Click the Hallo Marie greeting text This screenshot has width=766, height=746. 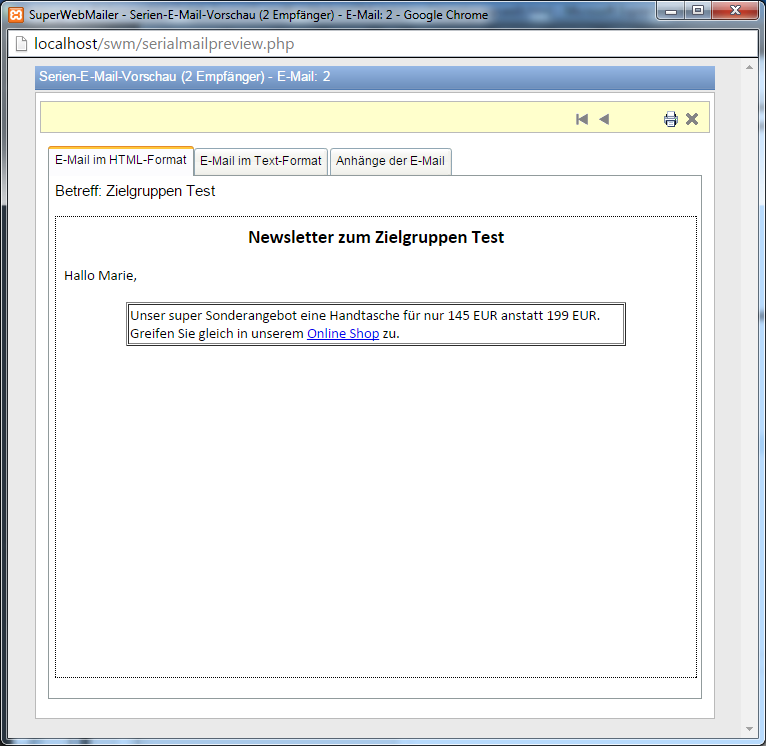[100, 275]
